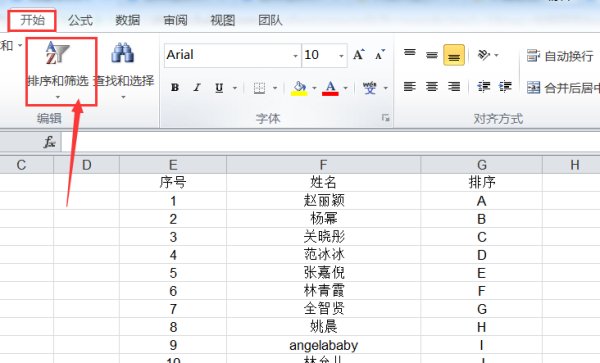
Task: Enable wrap text (自动换行)
Action: 560,56
